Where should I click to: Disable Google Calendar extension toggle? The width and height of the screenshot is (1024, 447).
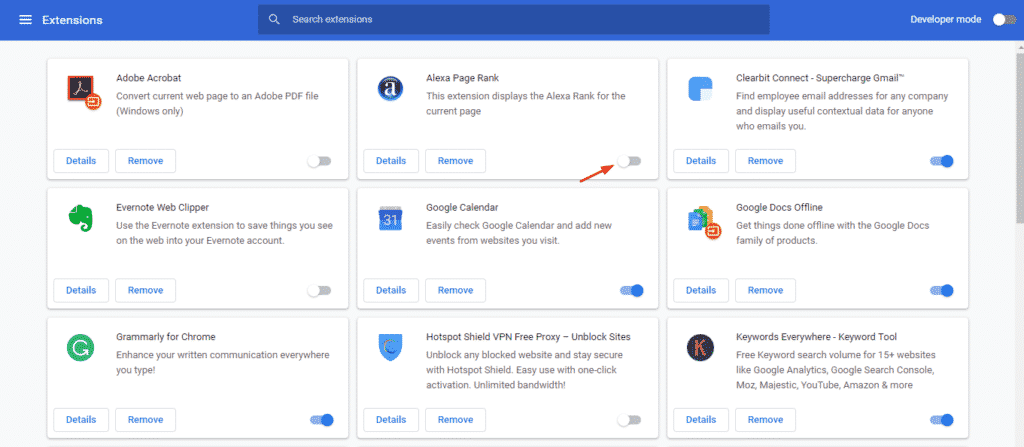coord(632,290)
